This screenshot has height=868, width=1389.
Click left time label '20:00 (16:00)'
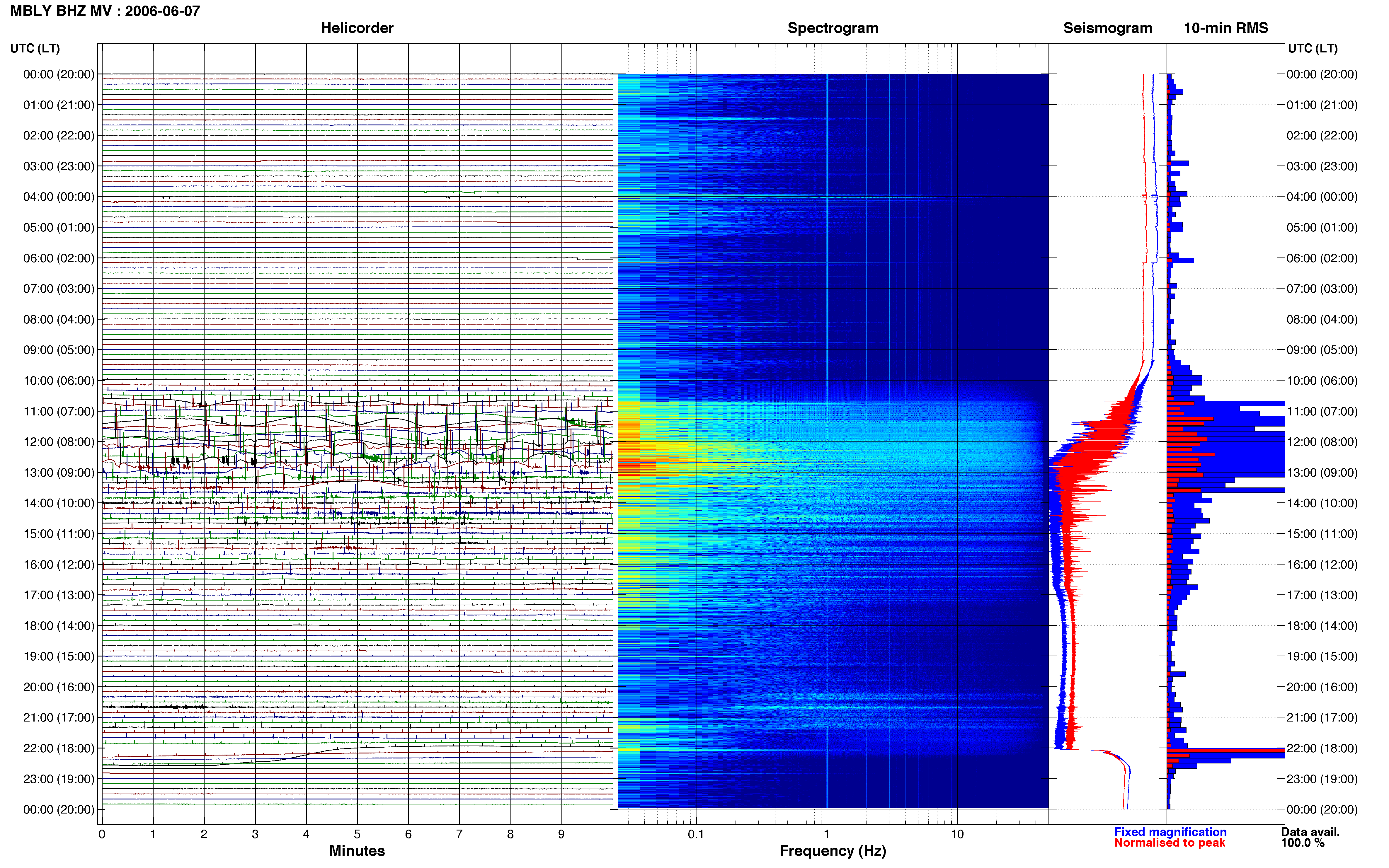tap(59, 687)
